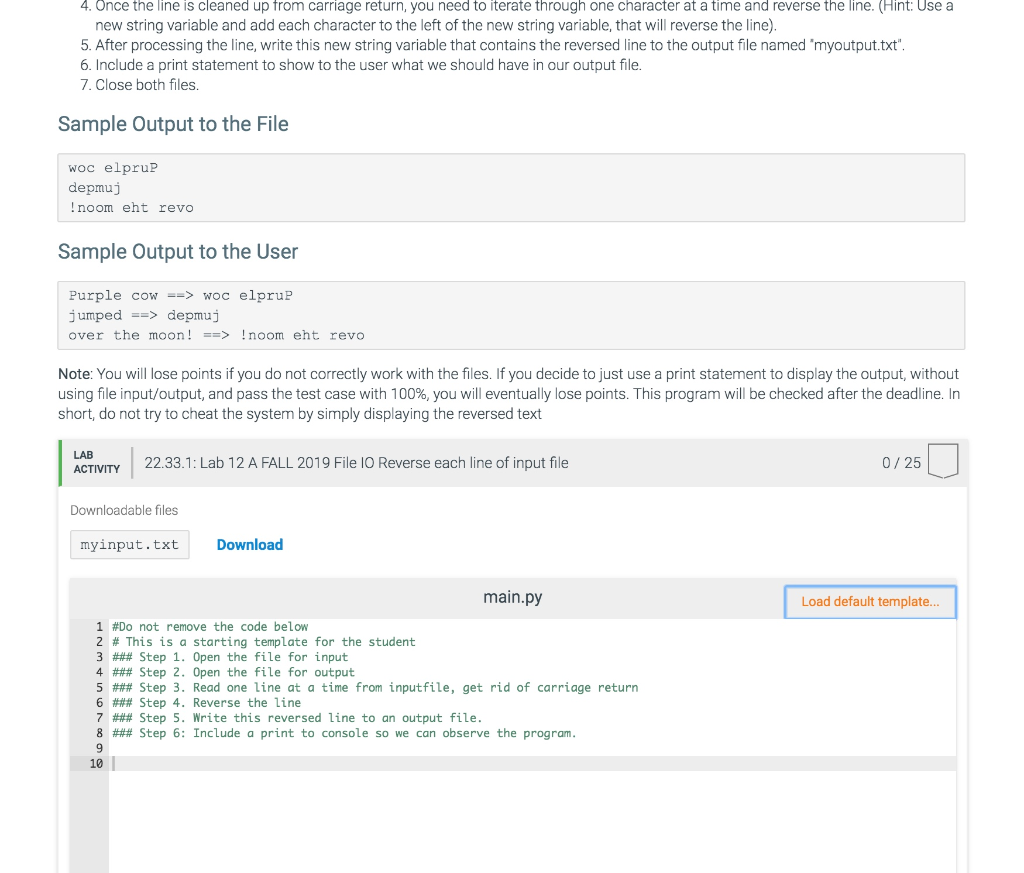Select the main.py tab header
Viewport: 1024px width, 873px height.
pos(512,597)
